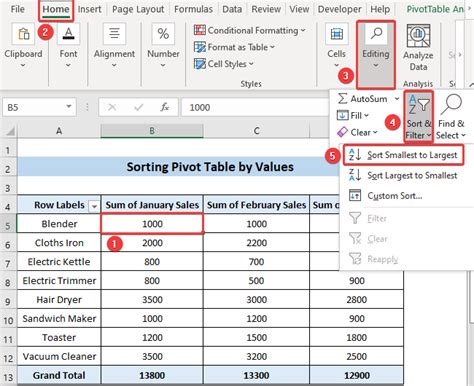Expand the AutoSum dropdown arrow
This screenshot has height=386, width=474.
pos(397,99)
